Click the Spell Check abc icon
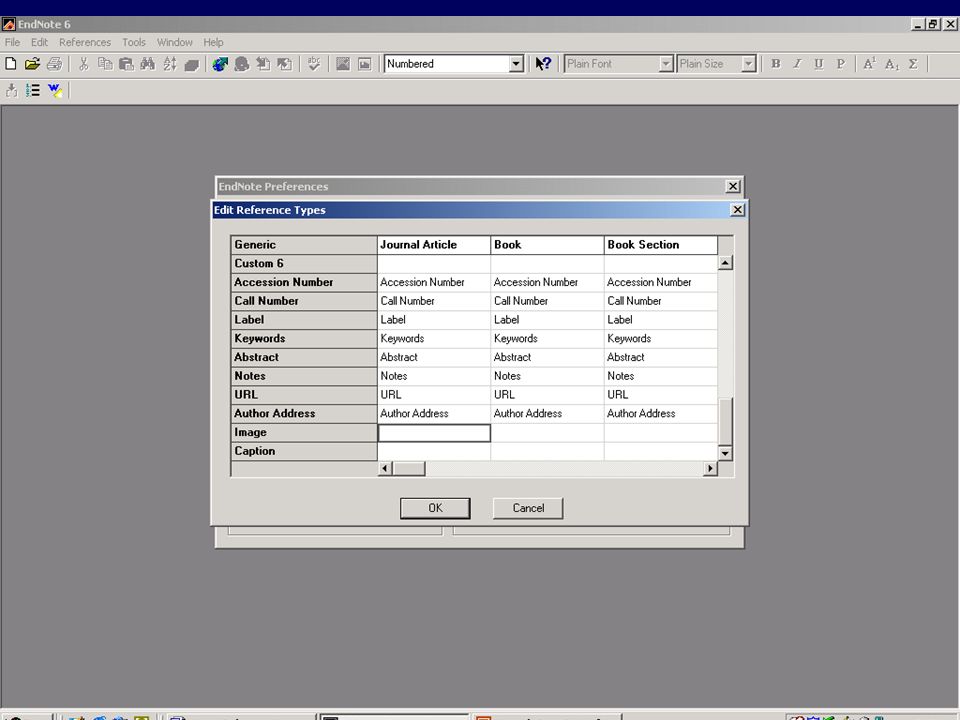The image size is (960, 720). (x=314, y=64)
